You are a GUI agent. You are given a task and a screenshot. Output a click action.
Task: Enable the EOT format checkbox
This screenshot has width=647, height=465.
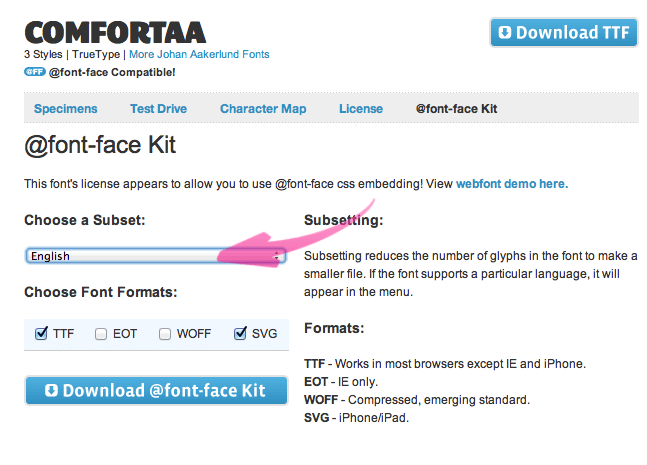tap(101, 333)
